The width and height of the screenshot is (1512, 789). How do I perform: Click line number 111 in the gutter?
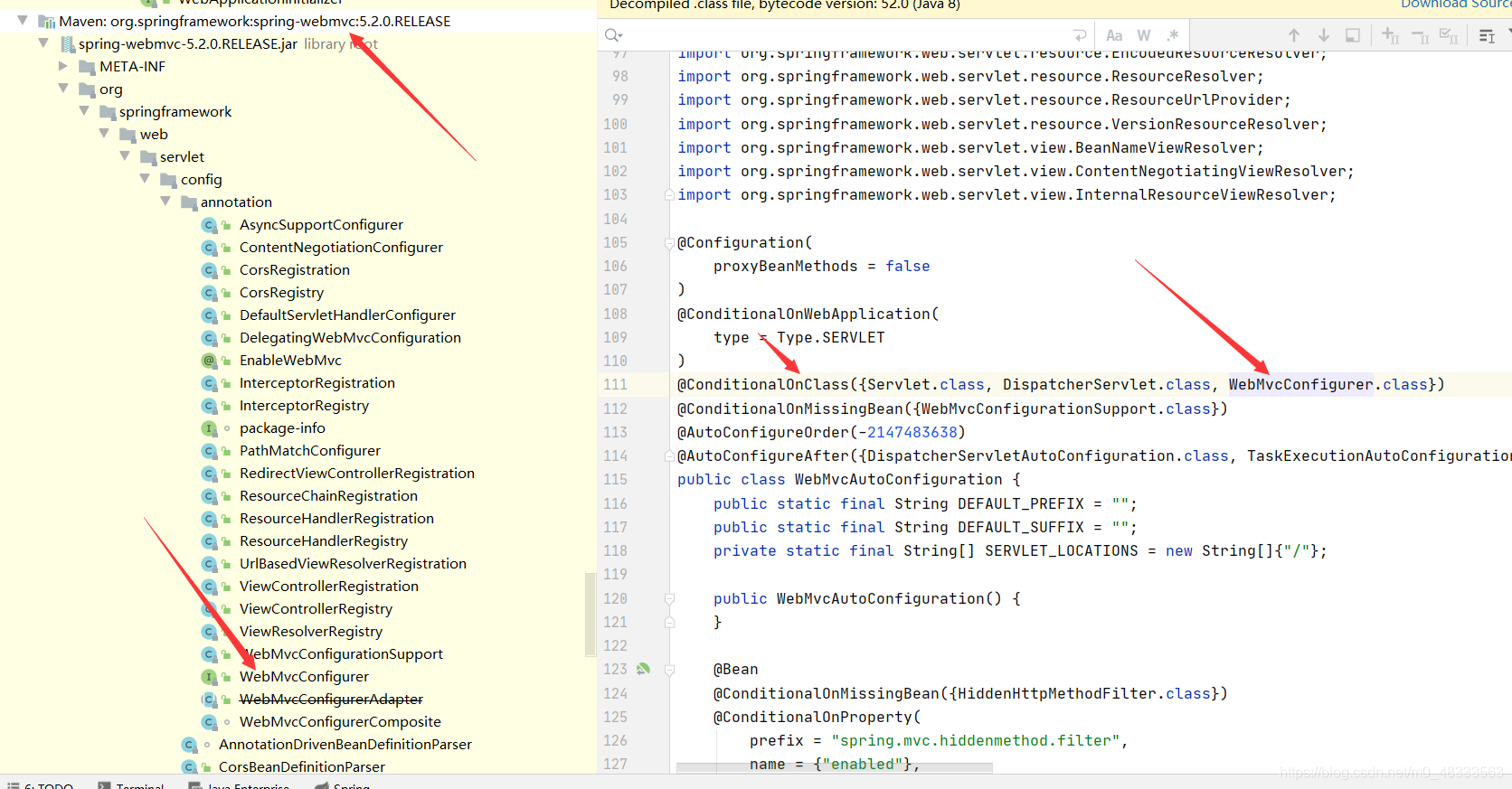[x=615, y=384]
